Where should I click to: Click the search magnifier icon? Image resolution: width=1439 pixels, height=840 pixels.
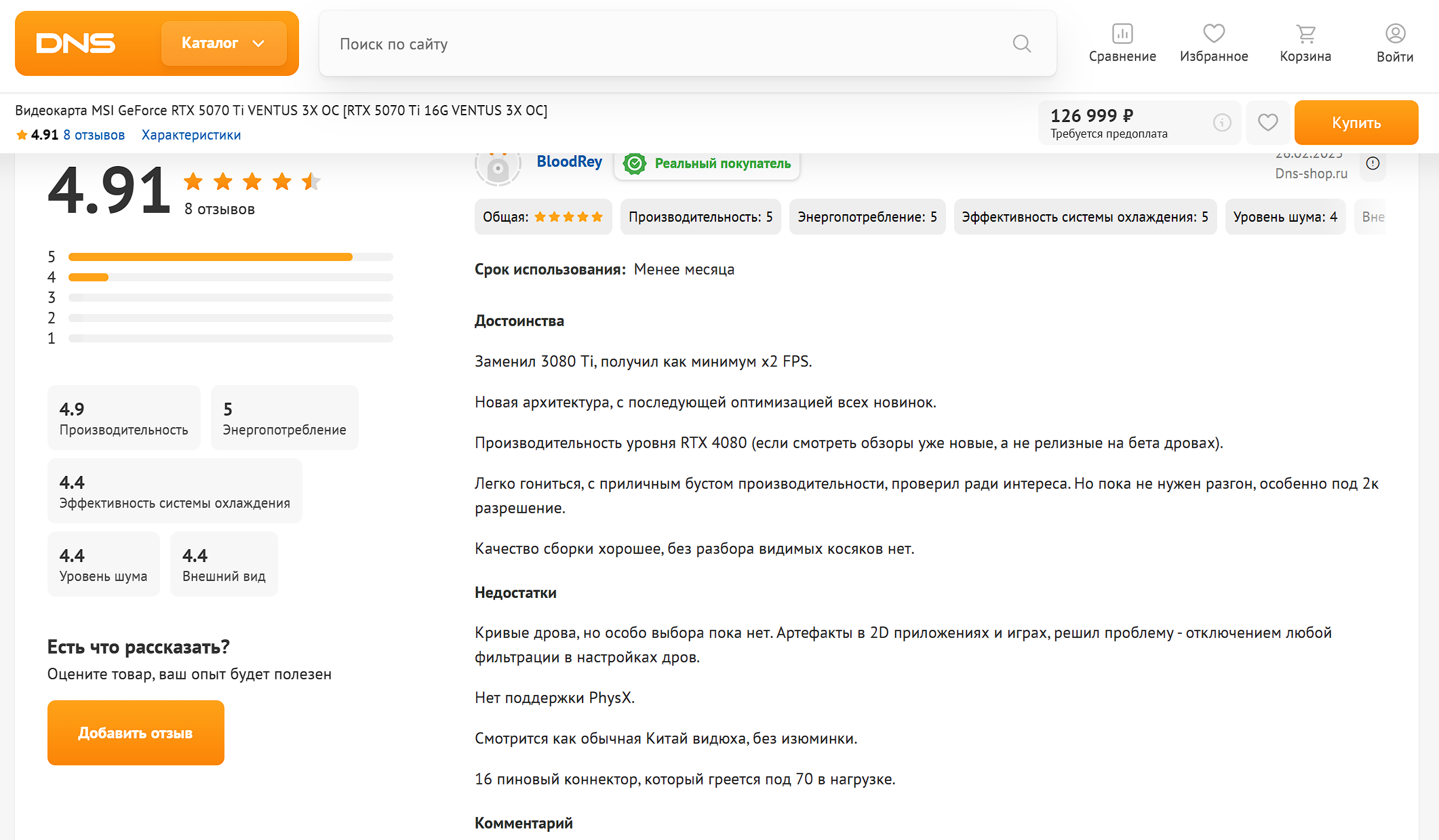(x=1021, y=44)
